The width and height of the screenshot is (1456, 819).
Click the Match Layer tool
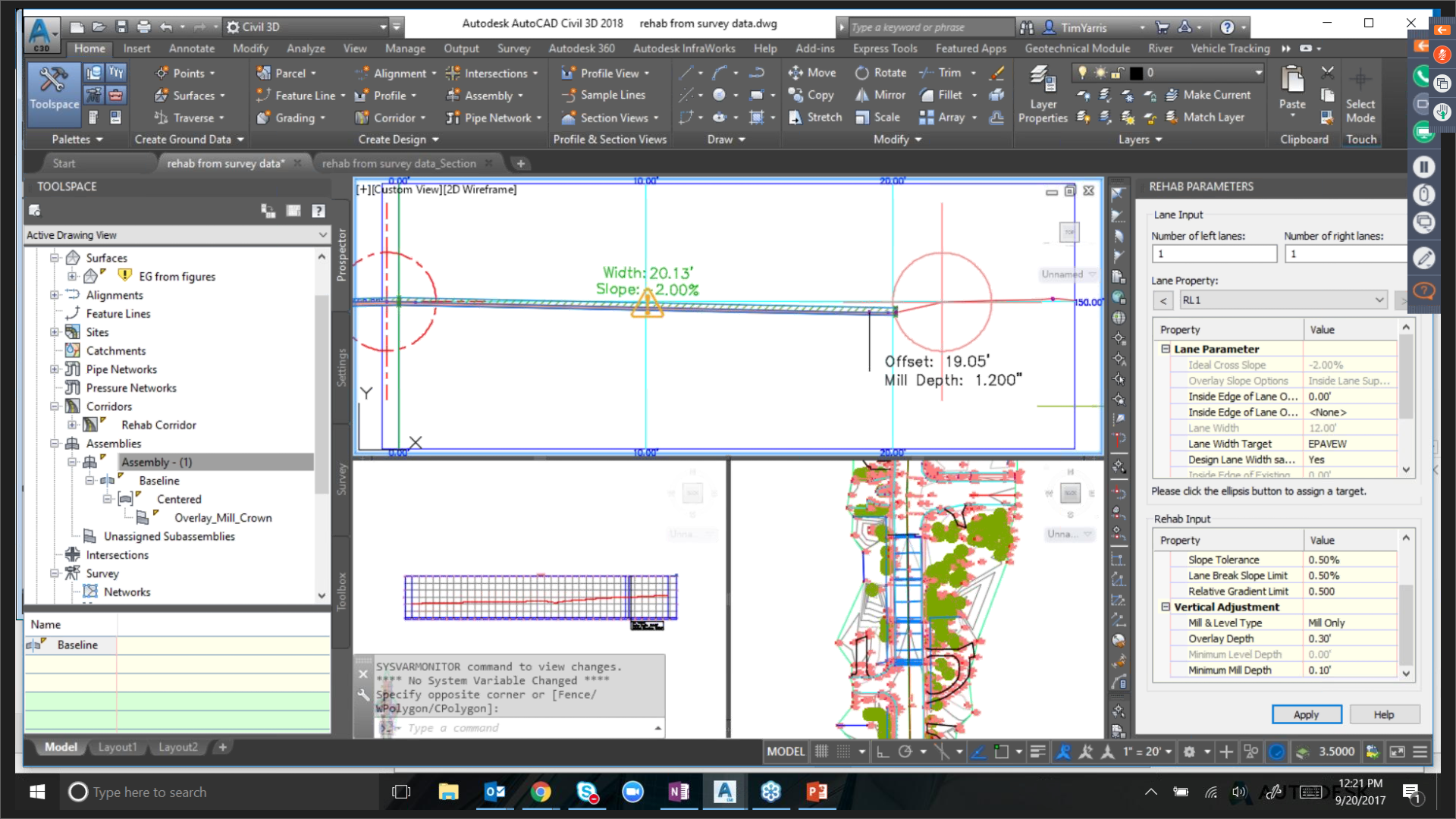[1205, 117]
